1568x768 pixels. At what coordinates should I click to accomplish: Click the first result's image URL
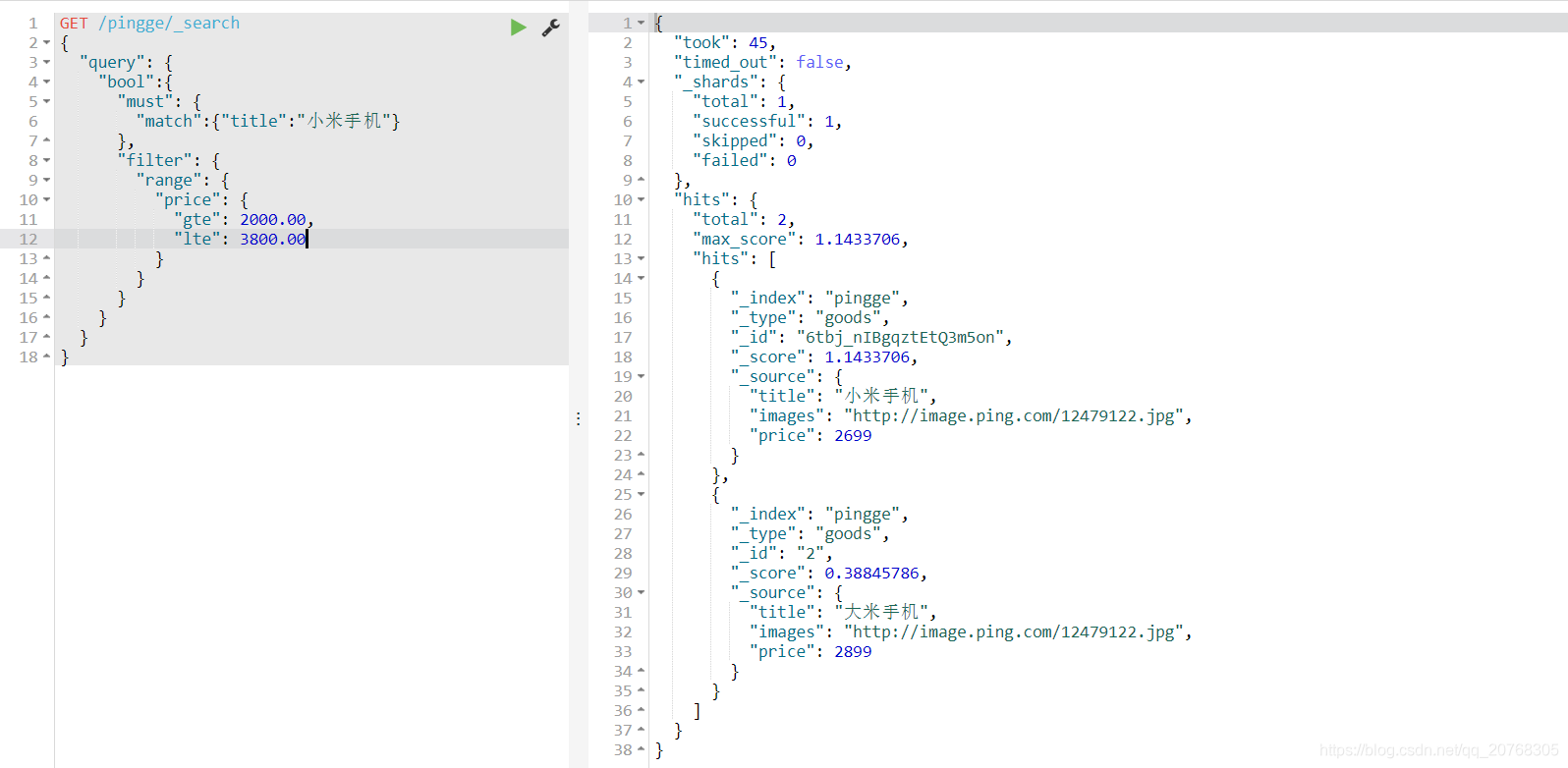coord(1014,416)
